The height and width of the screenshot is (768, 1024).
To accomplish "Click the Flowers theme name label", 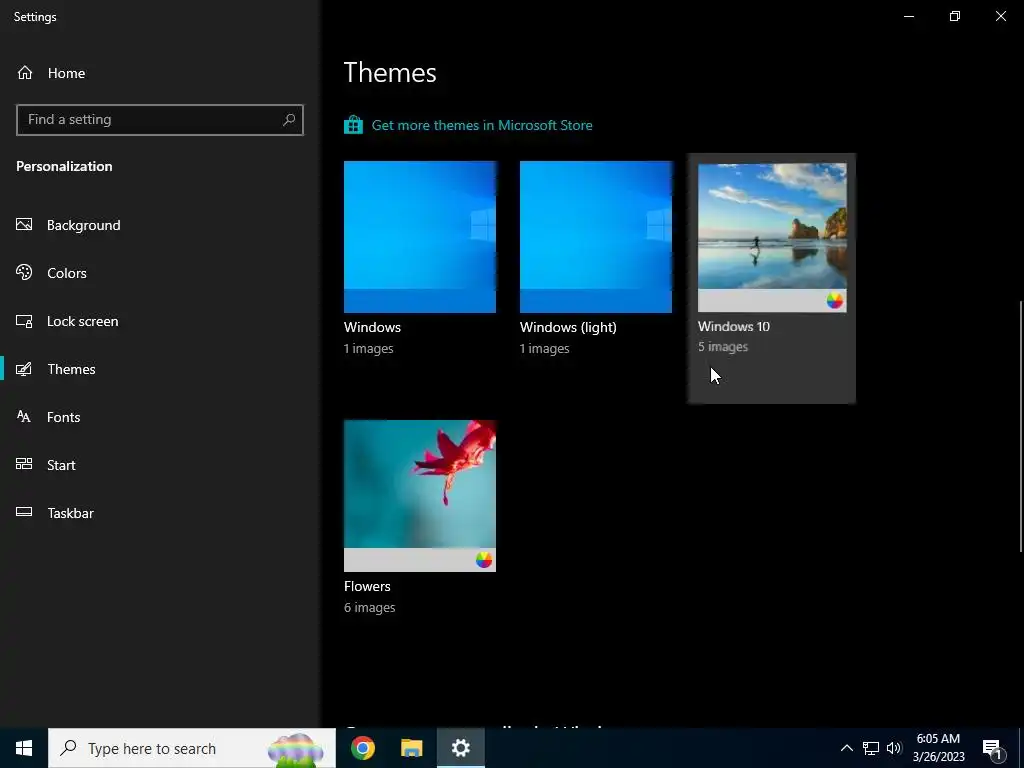I will (x=367, y=586).
